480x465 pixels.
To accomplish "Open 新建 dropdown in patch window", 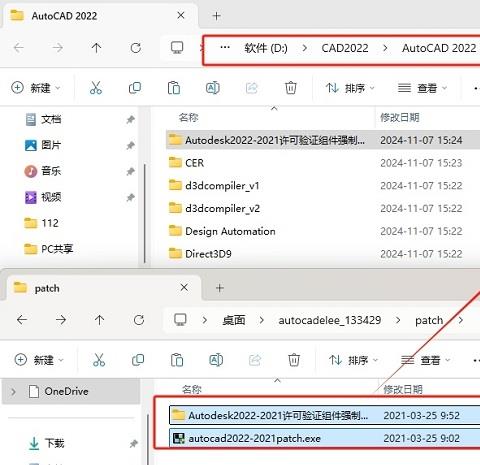I will [39, 360].
